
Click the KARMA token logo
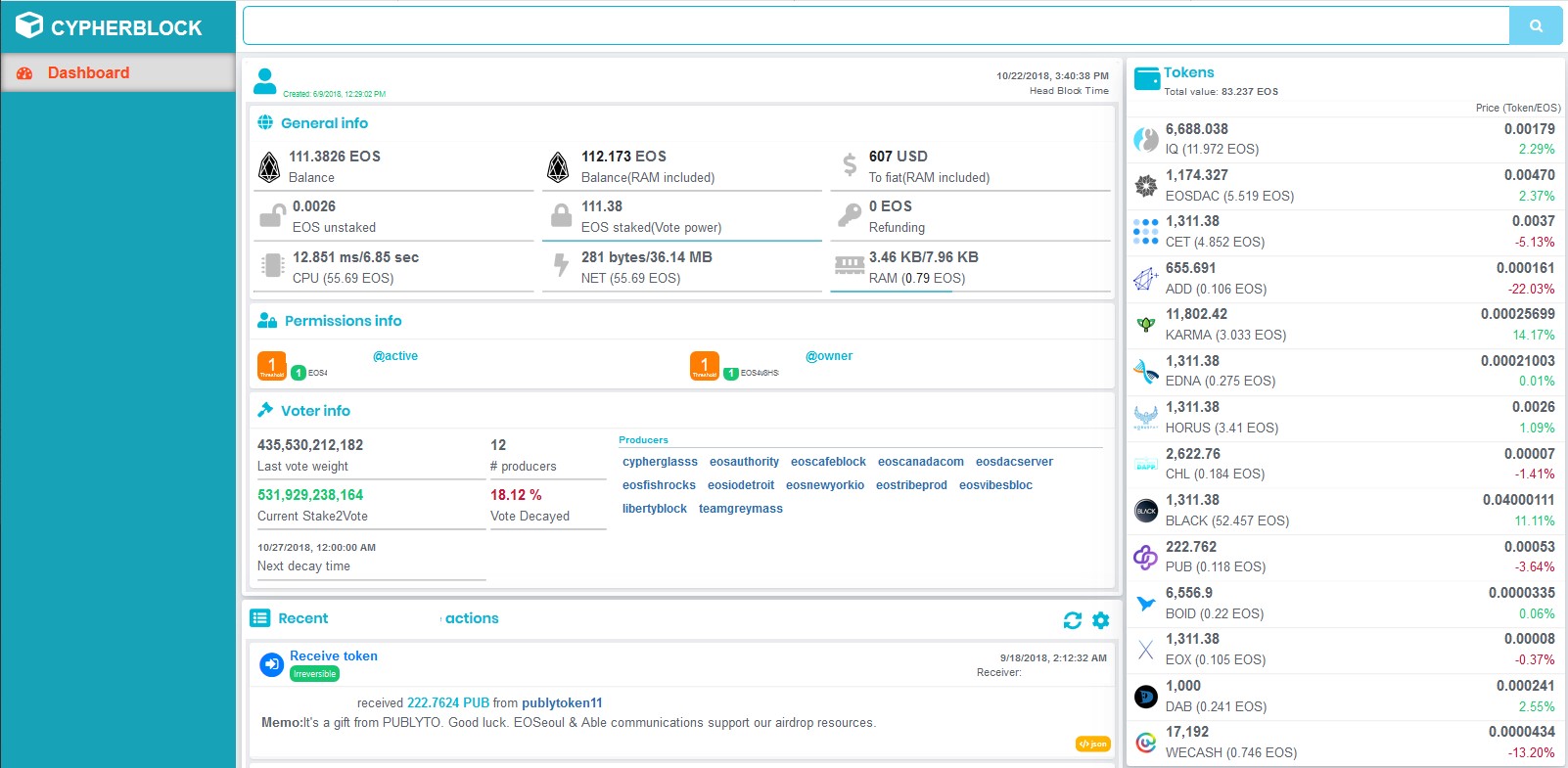(x=1146, y=324)
